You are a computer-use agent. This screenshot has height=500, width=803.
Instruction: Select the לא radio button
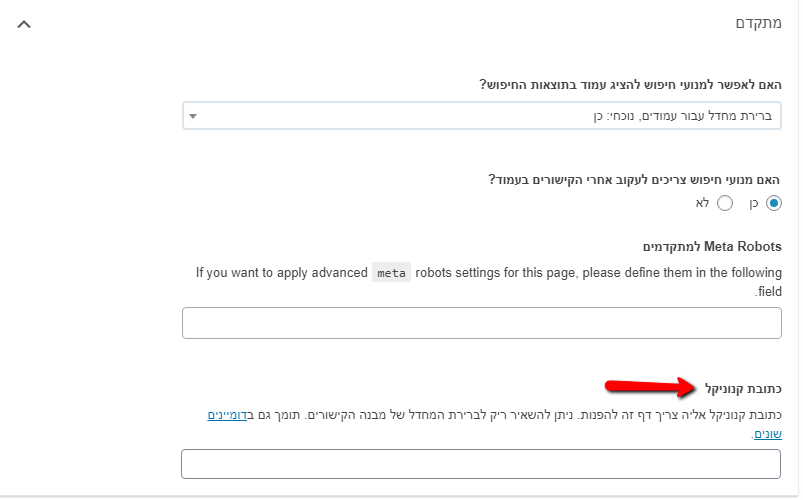725,203
